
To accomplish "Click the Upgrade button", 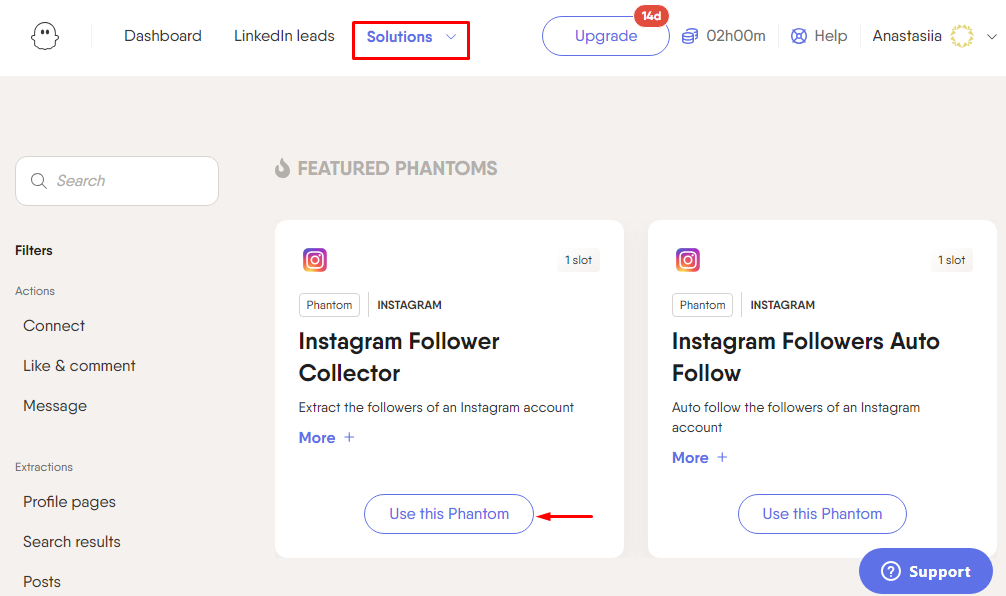I will pyautogui.click(x=606, y=36).
